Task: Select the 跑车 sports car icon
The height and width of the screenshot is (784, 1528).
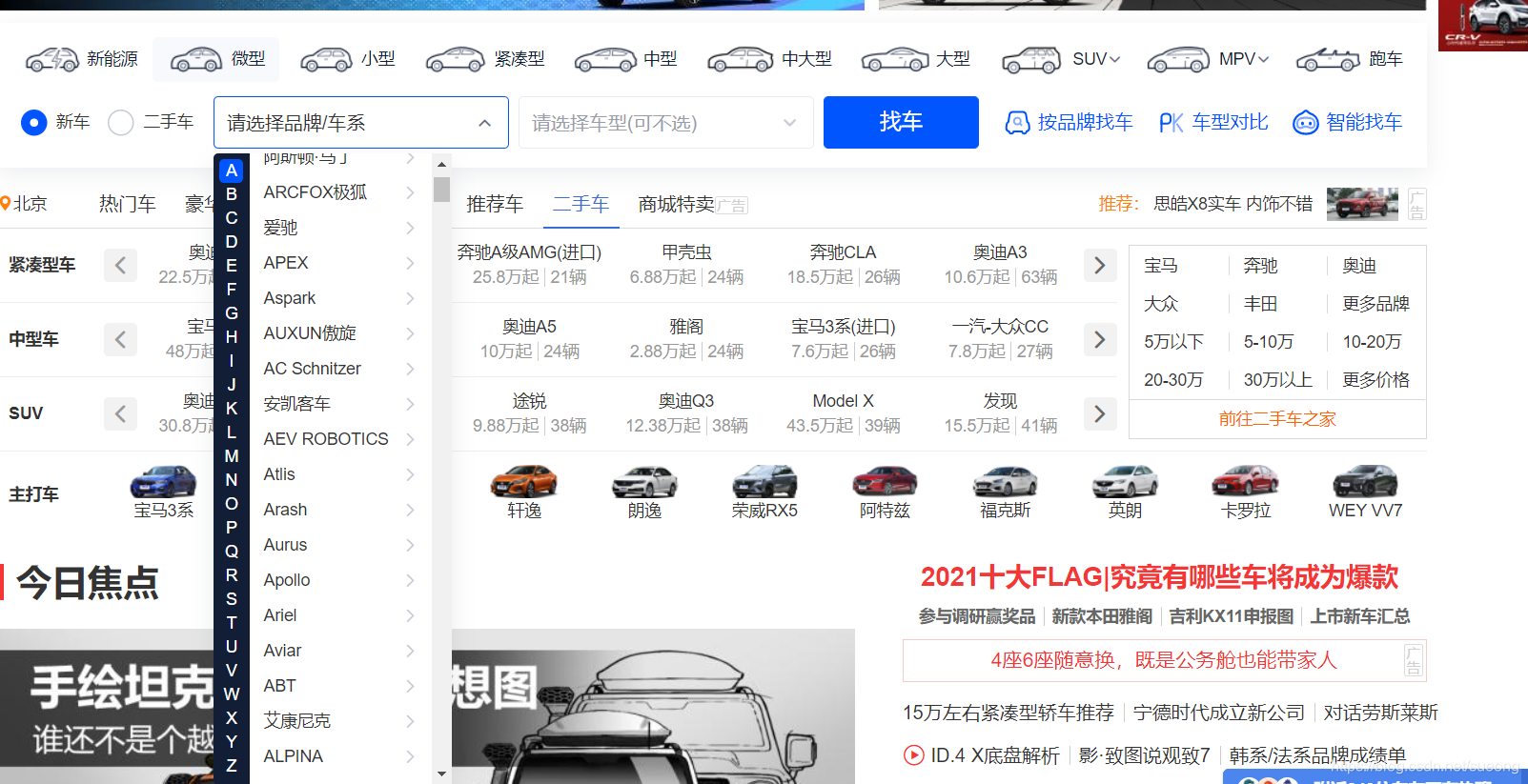Action: point(1327,59)
